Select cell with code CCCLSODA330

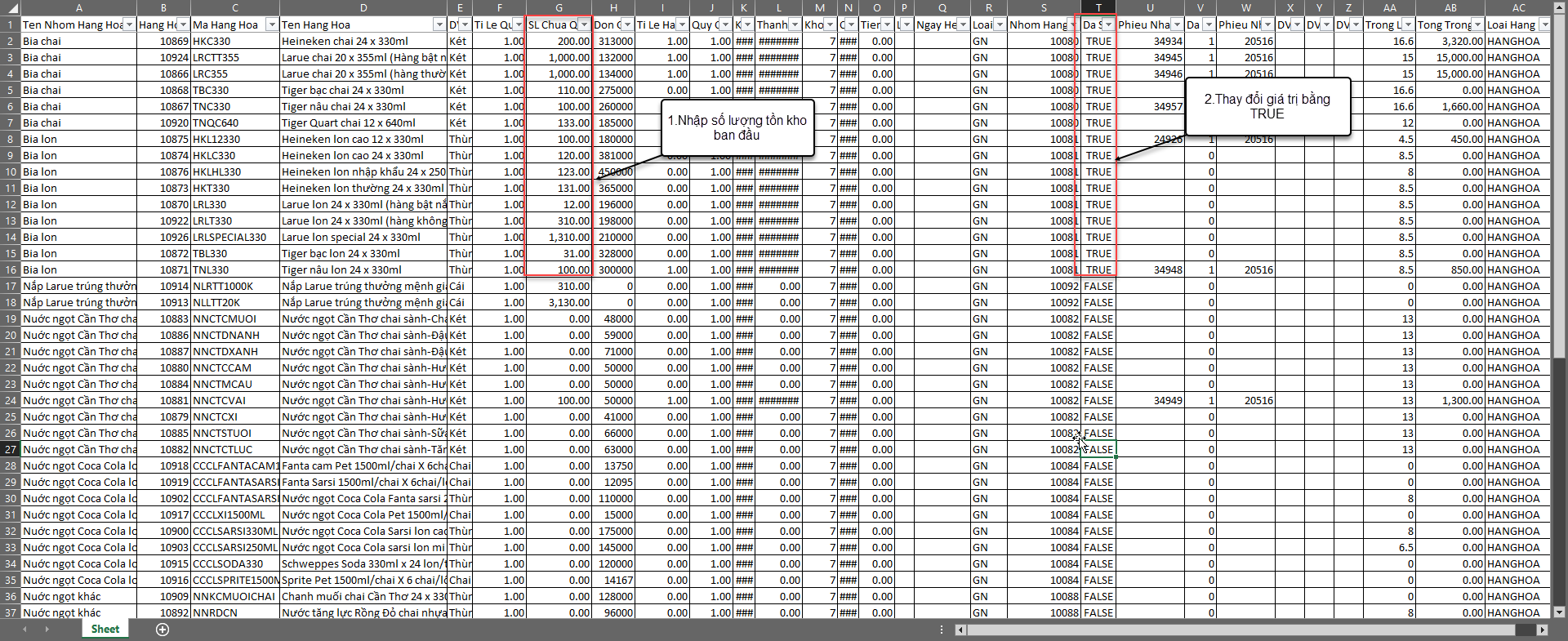(x=235, y=563)
